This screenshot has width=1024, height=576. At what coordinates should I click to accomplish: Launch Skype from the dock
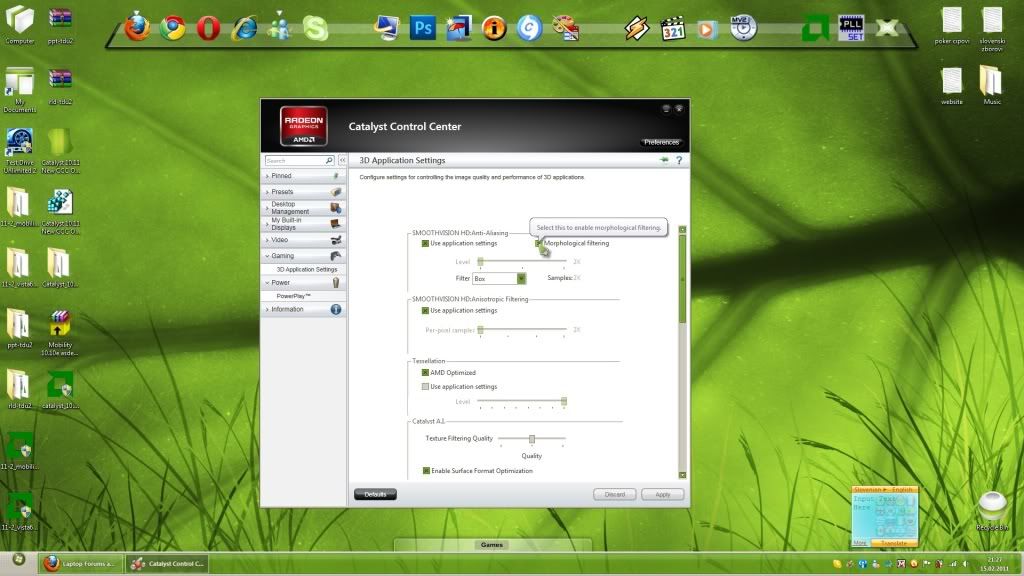tap(315, 28)
